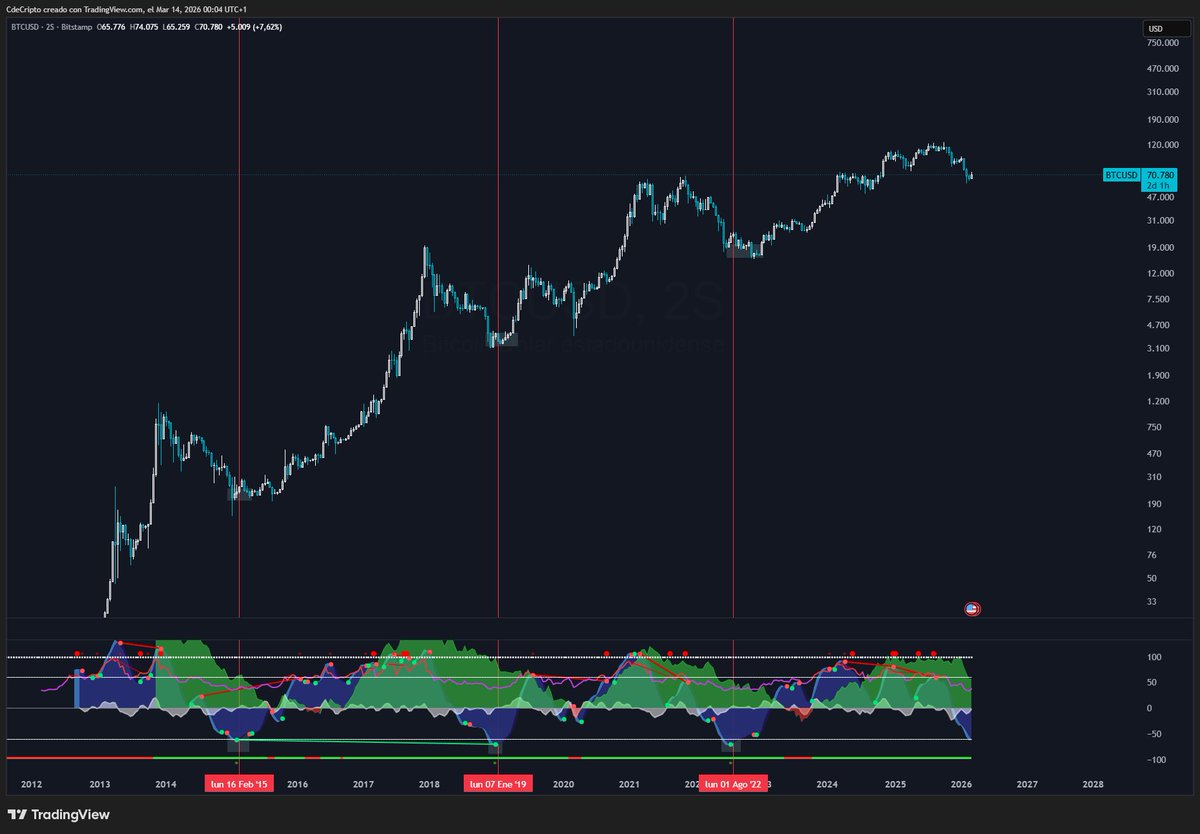Click the 2014 label on the time axis

point(166,785)
